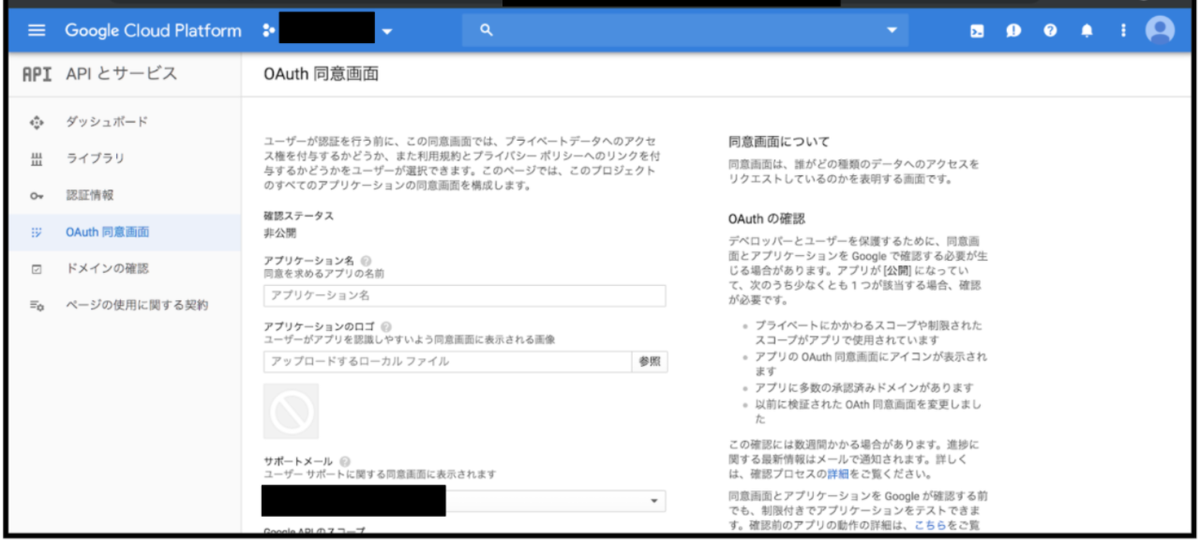Click the 同意画面について heading
Image resolution: width=1200 pixels, height=542 pixels.
coord(779,142)
